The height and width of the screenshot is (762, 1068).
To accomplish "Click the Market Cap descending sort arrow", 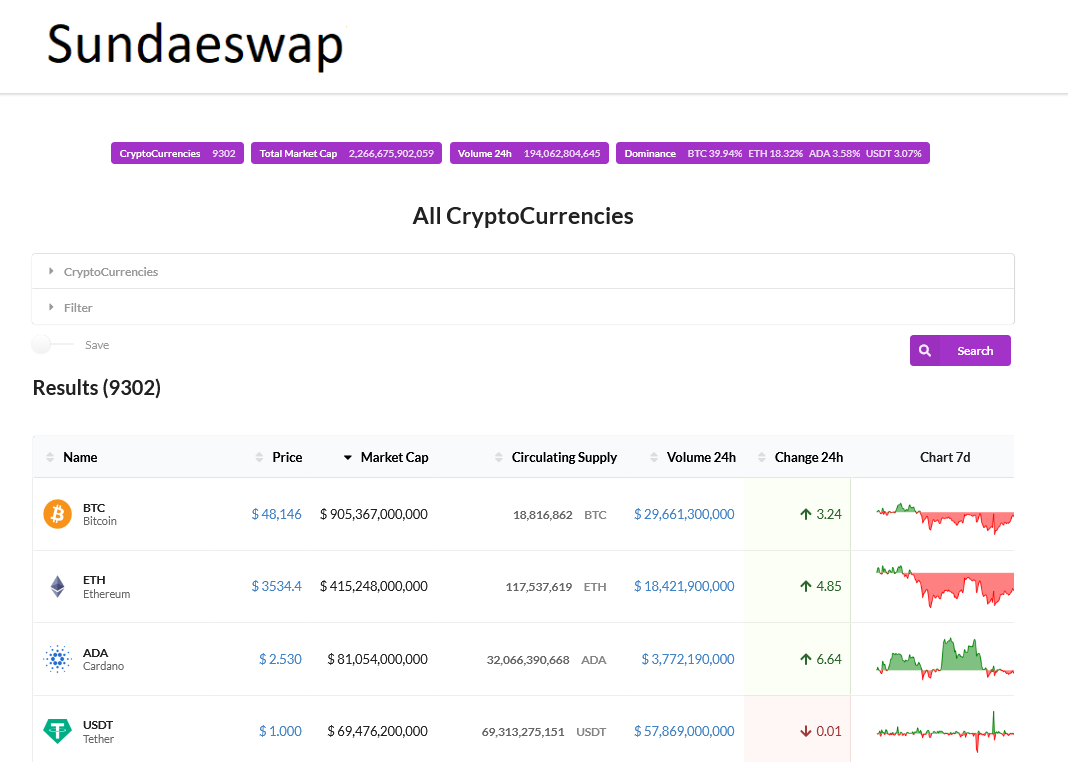I will (347, 457).
